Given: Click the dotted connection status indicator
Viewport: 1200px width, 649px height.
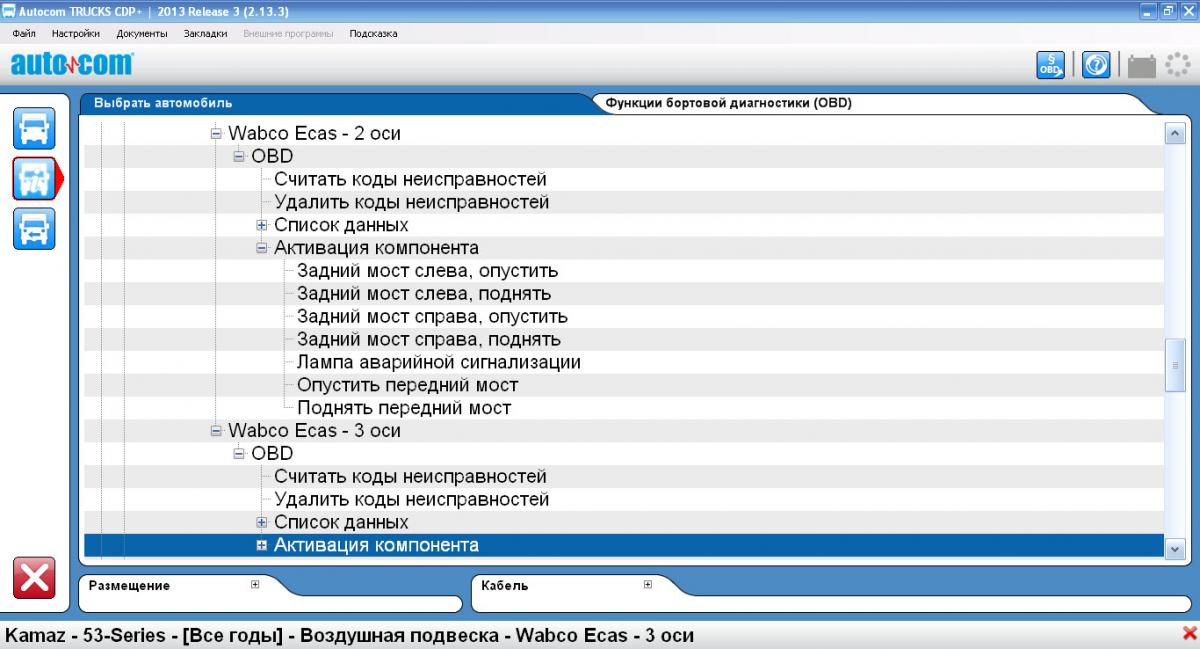Looking at the screenshot, I should click(1178, 65).
